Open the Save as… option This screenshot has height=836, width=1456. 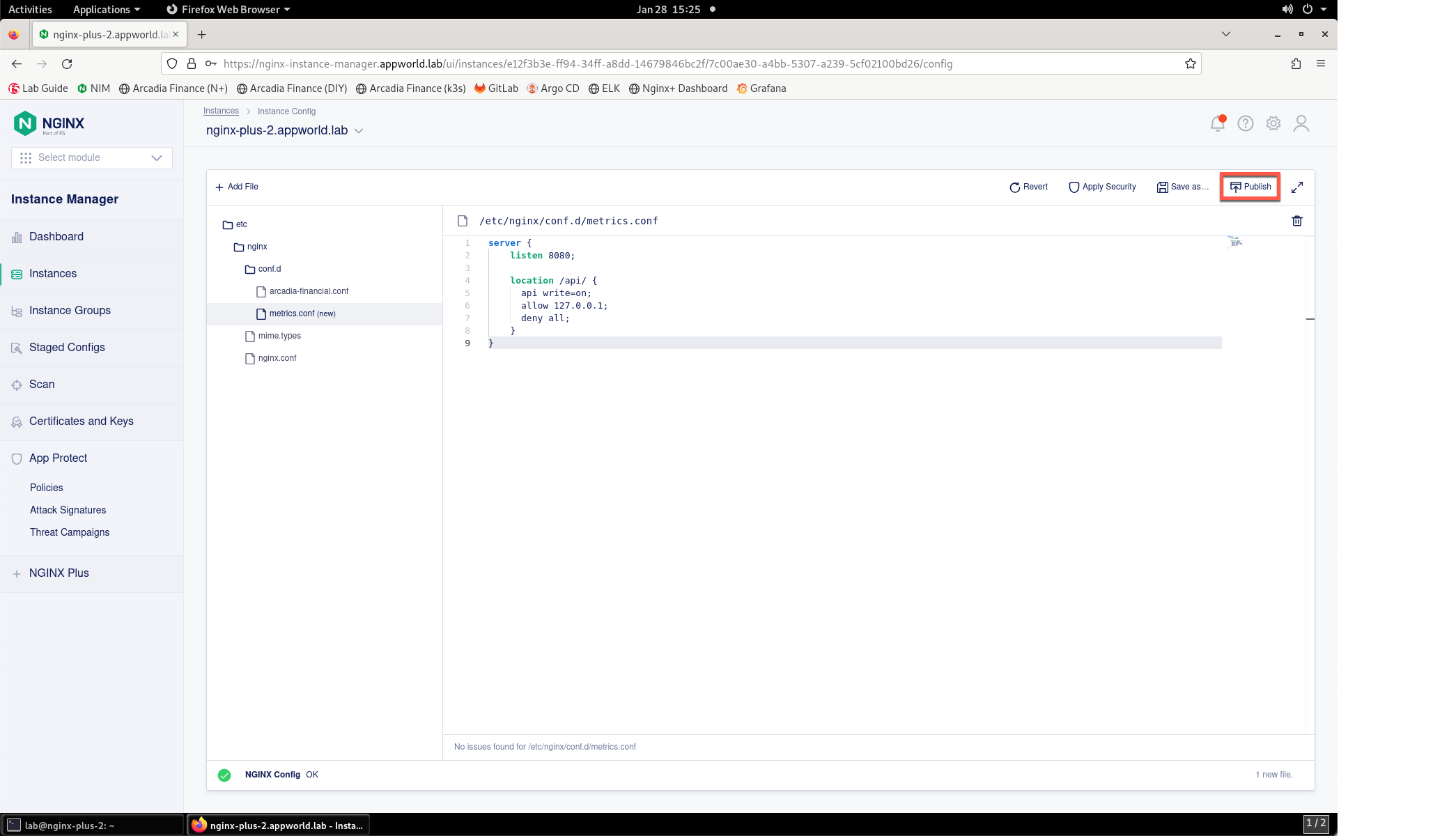click(x=1183, y=187)
